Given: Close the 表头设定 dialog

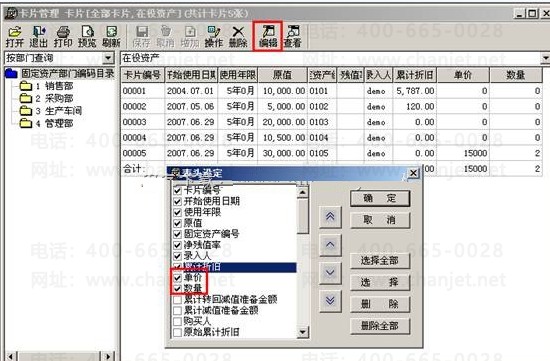Looking at the screenshot, I should click(x=414, y=173).
